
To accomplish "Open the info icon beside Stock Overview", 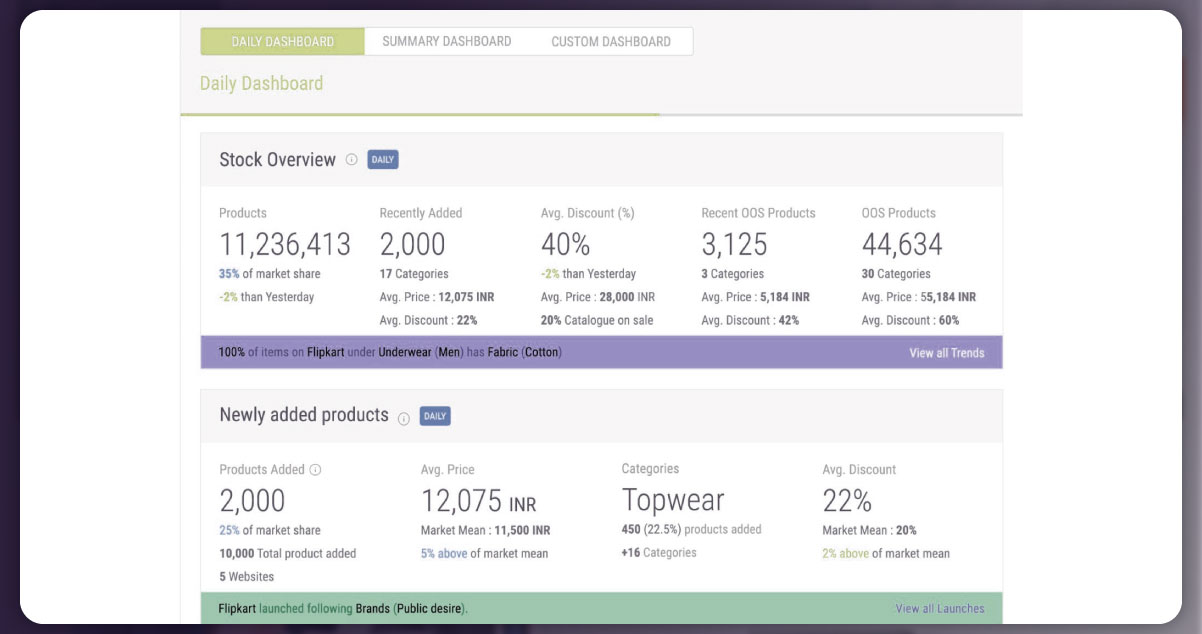I will click(351, 160).
